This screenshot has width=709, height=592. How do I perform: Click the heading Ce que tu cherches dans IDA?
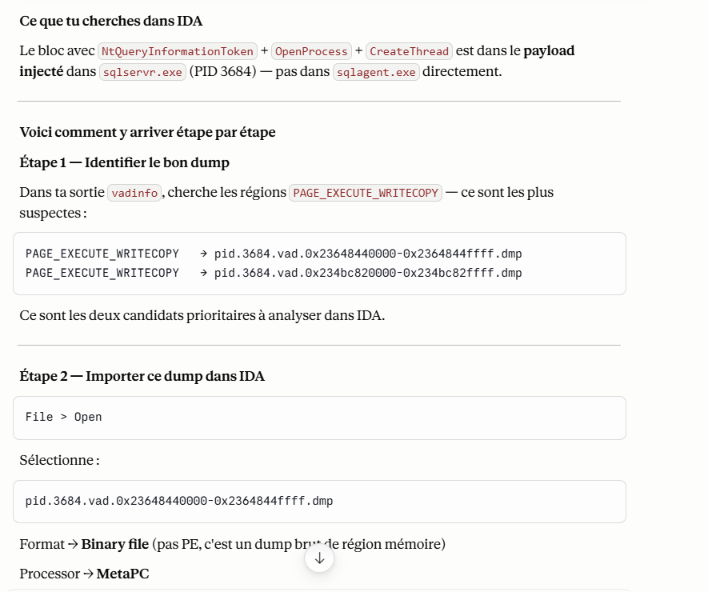(111, 21)
